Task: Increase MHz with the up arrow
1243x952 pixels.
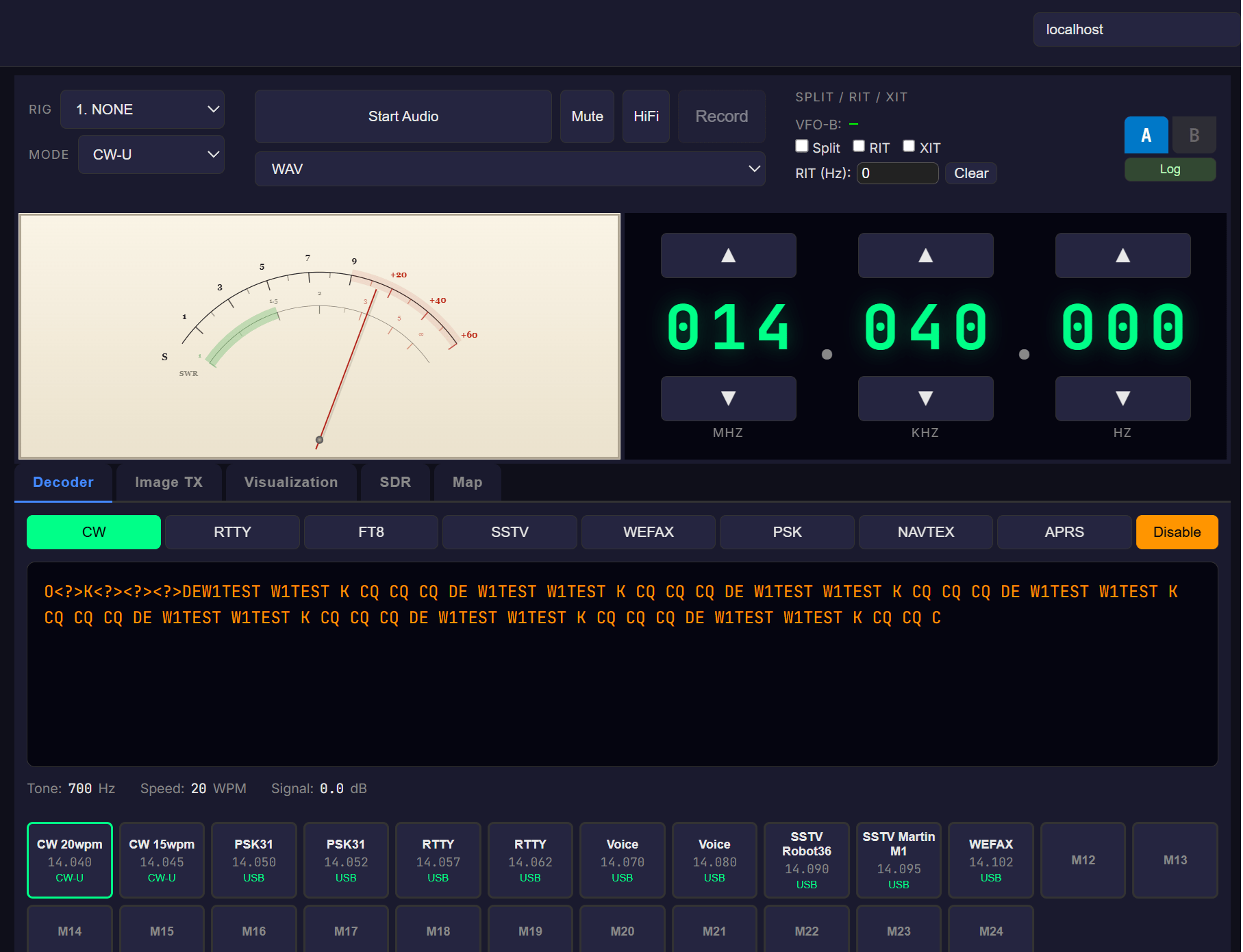Action: pyautogui.click(x=728, y=255)
